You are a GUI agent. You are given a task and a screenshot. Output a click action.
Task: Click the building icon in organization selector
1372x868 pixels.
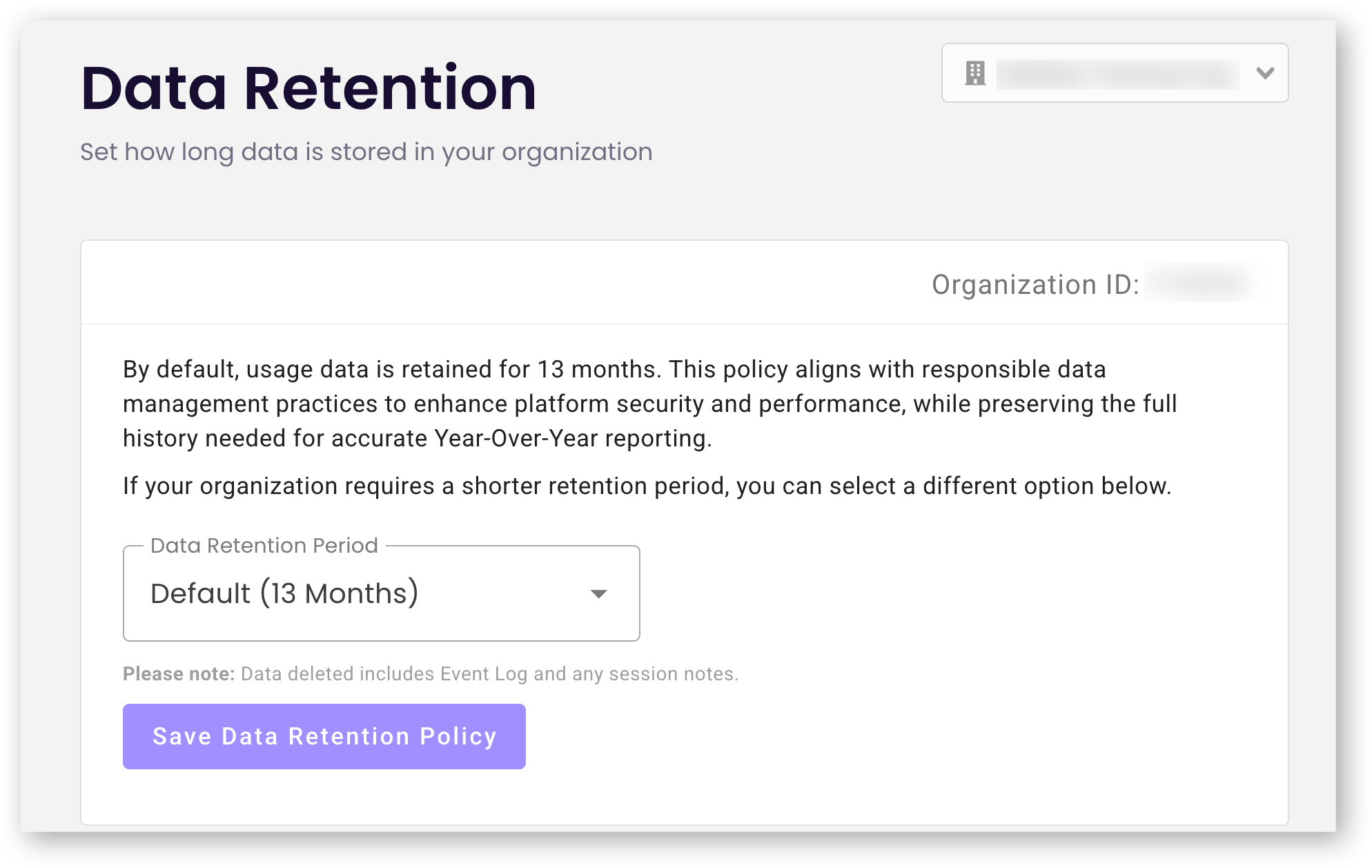[x=974, y=73]
